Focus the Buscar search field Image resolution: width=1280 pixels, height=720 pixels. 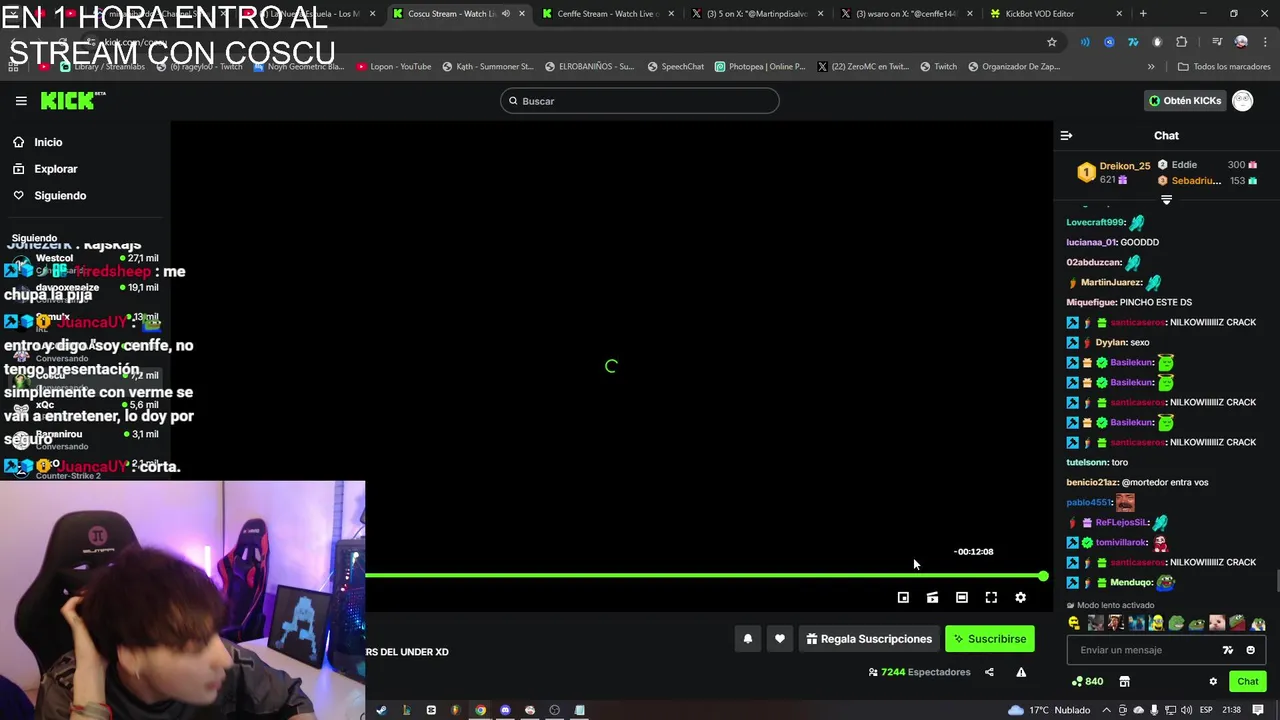coord(640,101)
